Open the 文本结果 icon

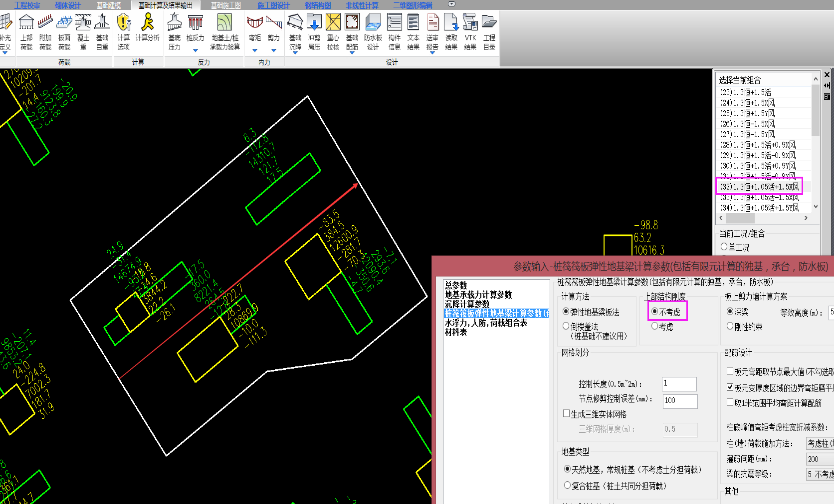pyautogui.click(x=413, y=22)
